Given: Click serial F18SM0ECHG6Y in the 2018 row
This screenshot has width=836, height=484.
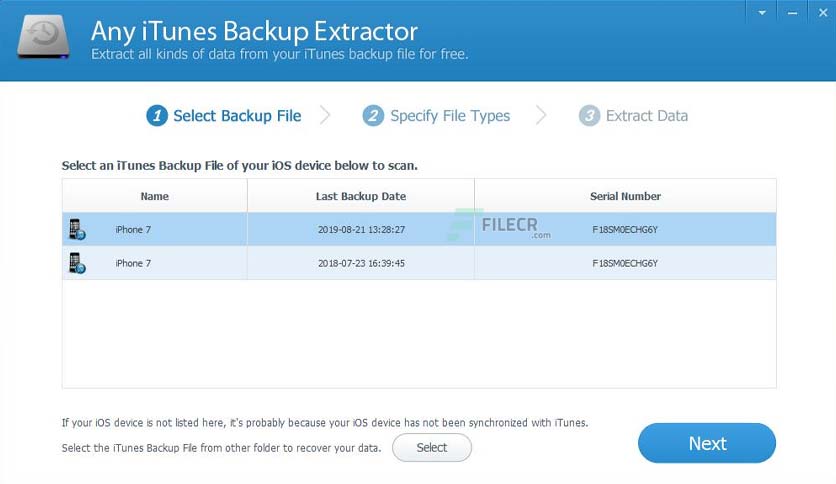Looking at the screenshot, I should pos(625,263).
